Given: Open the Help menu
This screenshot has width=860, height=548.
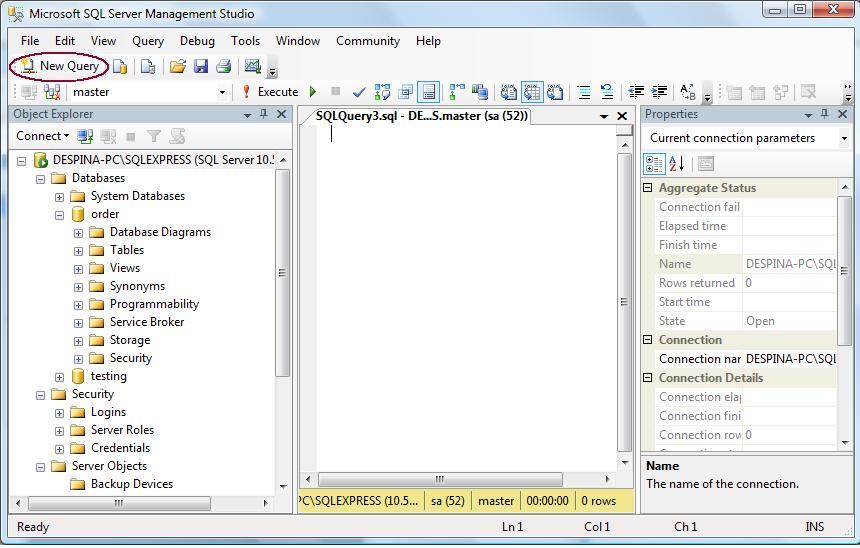Looking at the screenshot, I should [x=428, y=41].
